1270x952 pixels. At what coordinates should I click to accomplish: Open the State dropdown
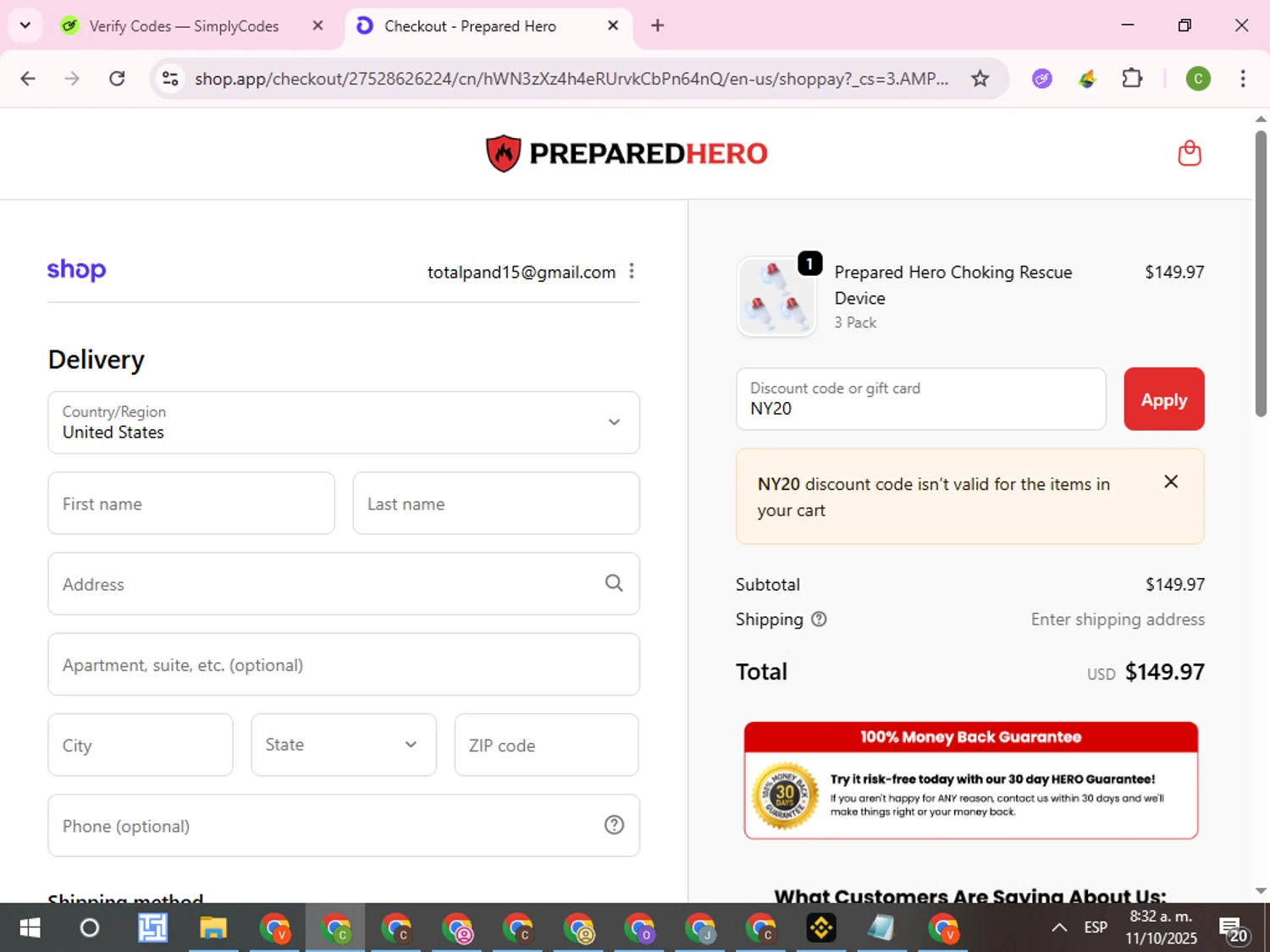coord(344,745)
